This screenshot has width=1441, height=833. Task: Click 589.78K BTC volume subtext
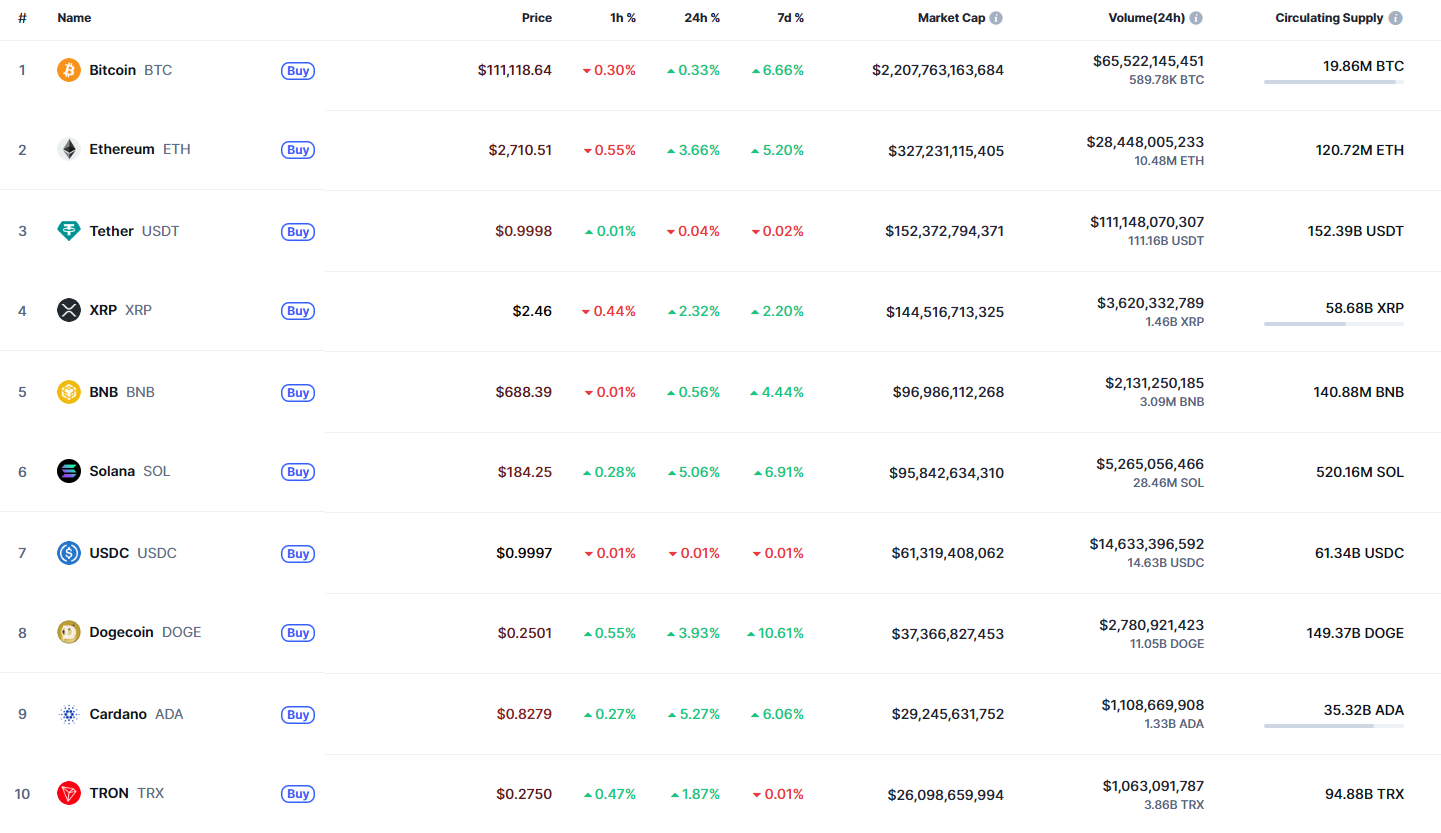(1166, 80)
